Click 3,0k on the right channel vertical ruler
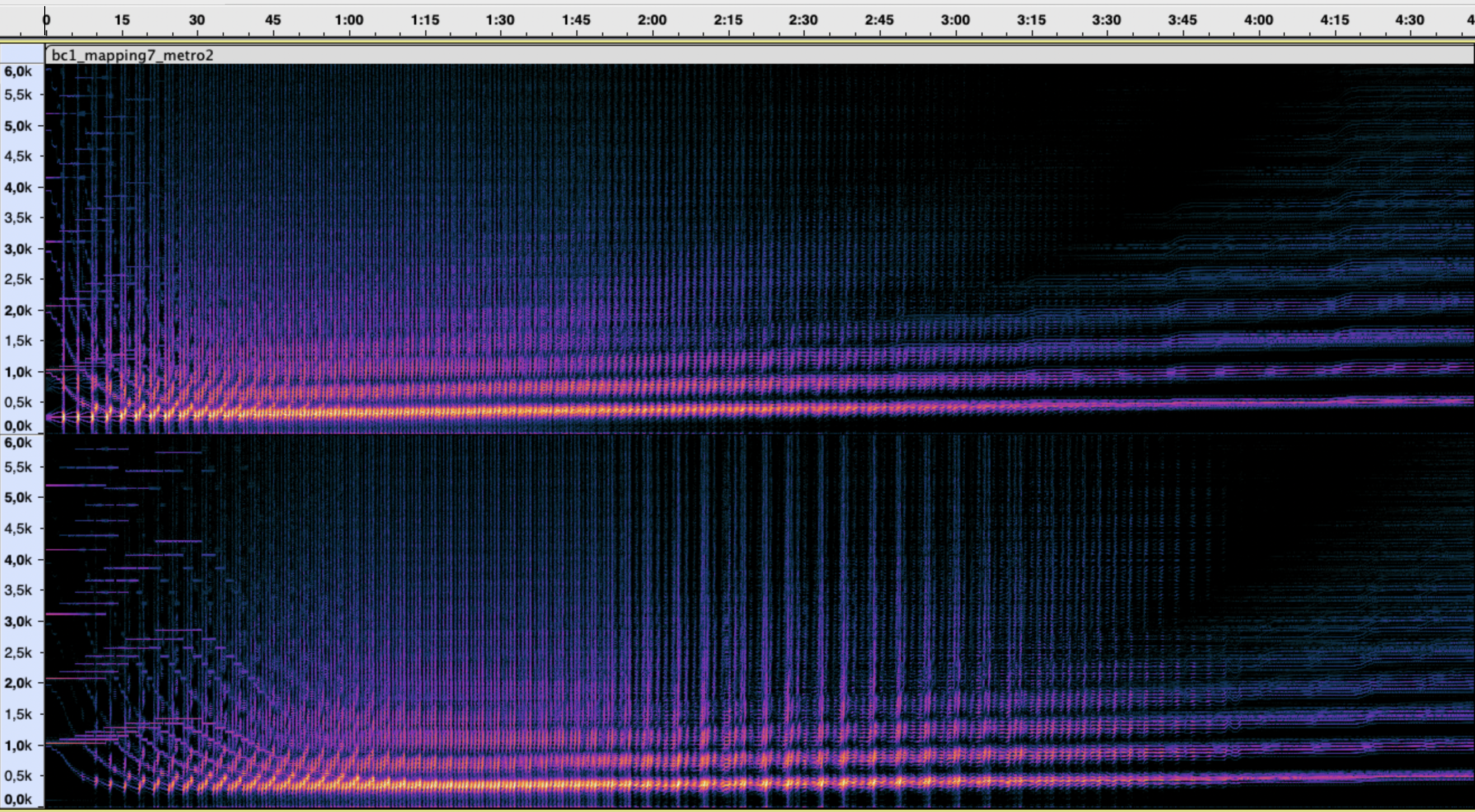Image resolution: width=1475 pixels, height=812 pixels. tap(18, 621)
